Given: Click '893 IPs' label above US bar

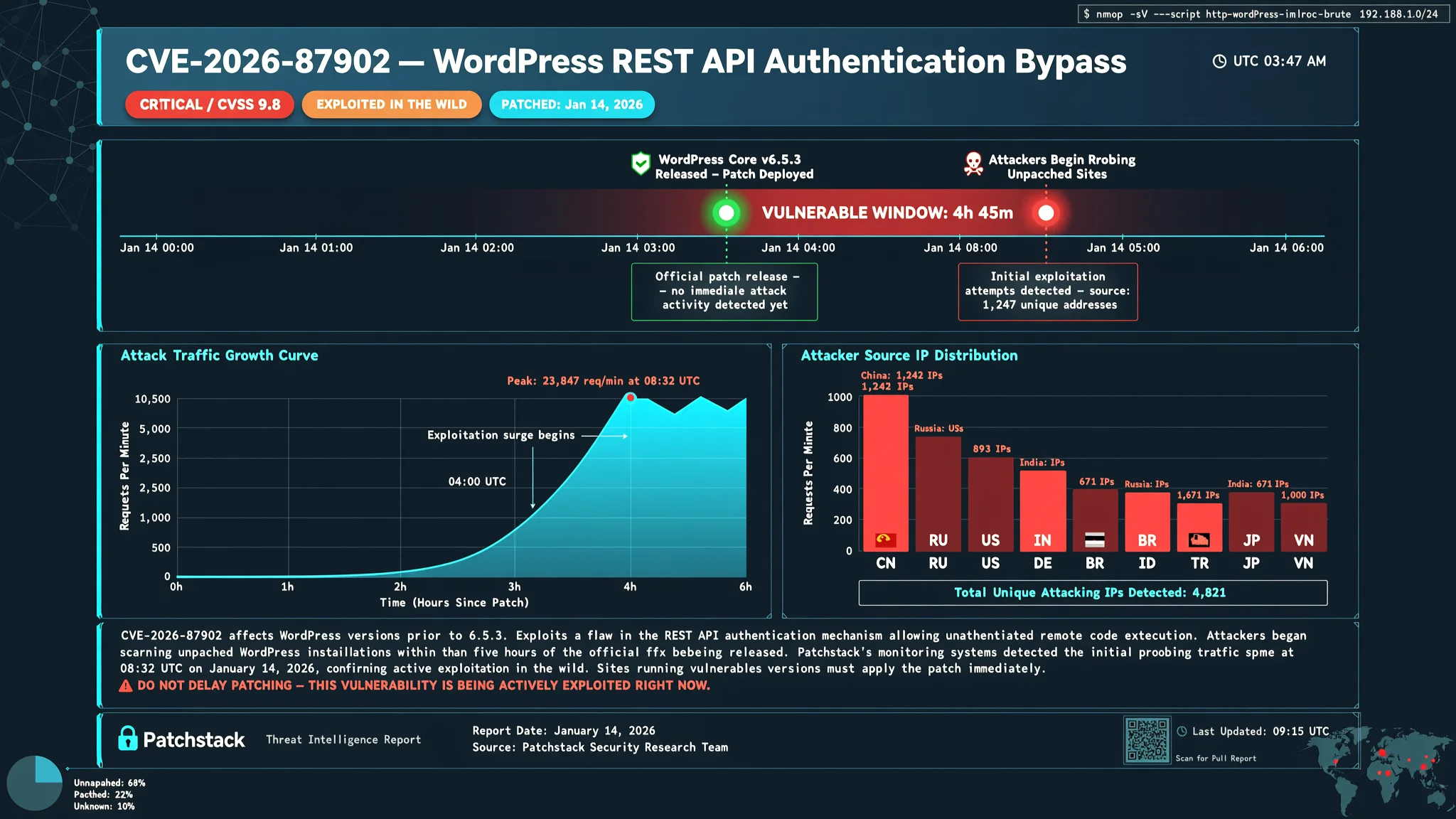Looking at the screenshot, I should 992,449.
